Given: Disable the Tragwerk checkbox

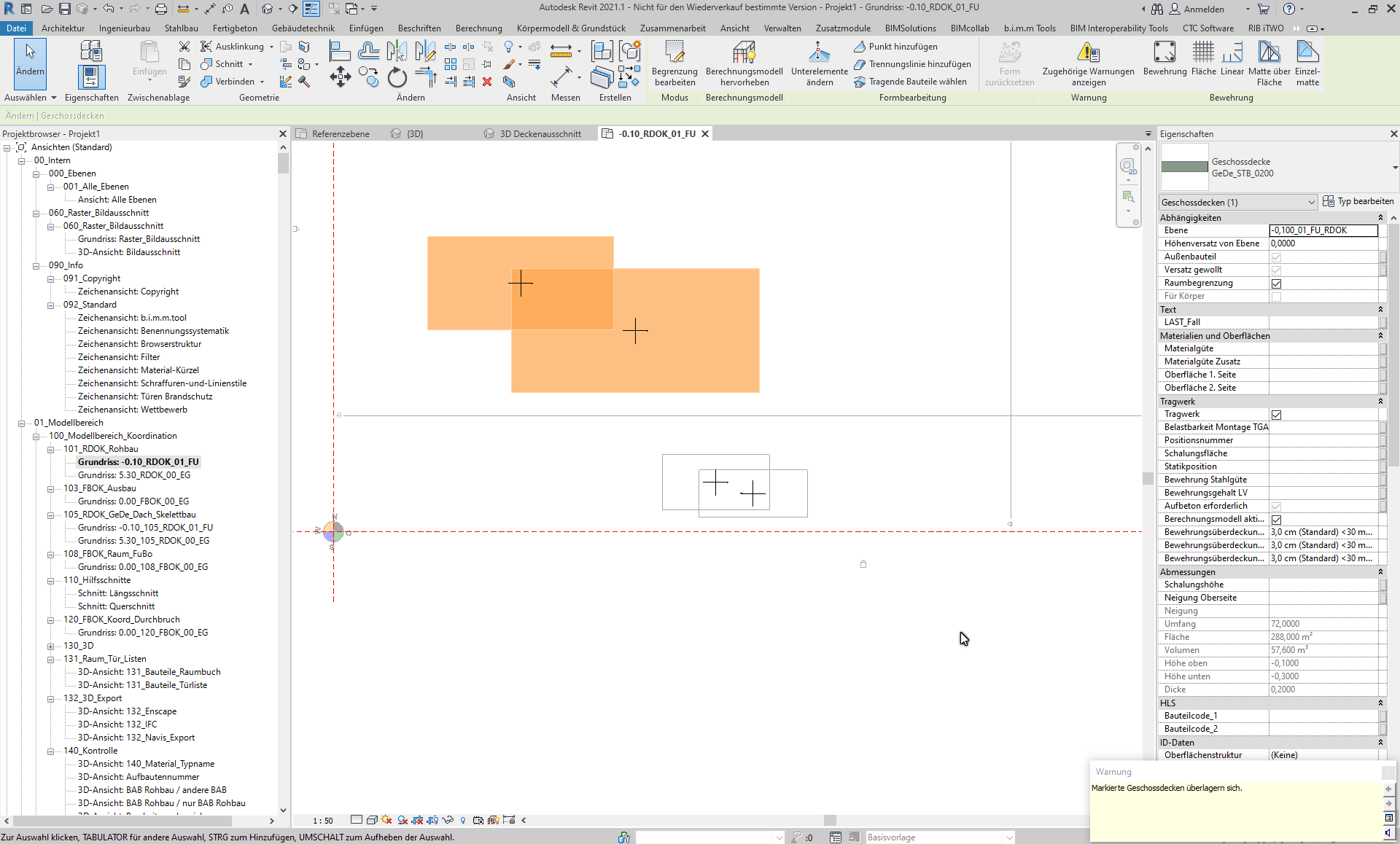Looking at the screenshot, I should pyautogui.click(x=1277, y=414).
